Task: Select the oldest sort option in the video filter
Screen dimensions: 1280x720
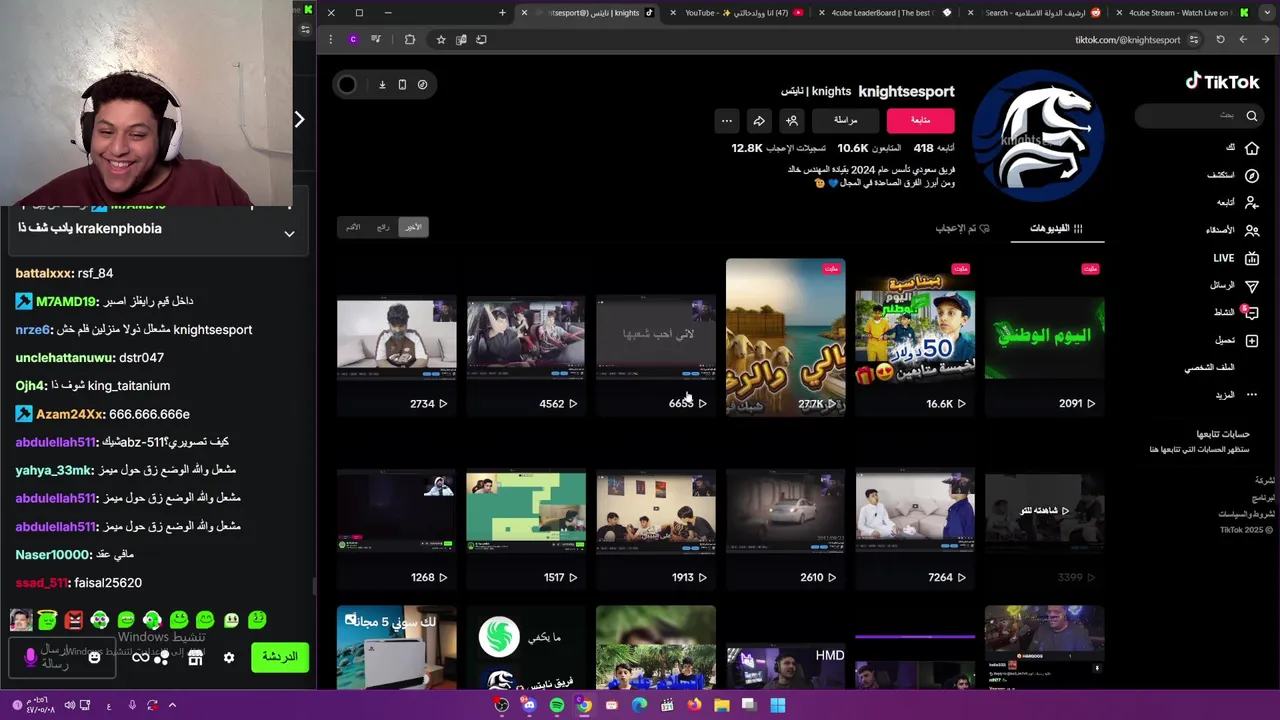Action: pos(353,227)
